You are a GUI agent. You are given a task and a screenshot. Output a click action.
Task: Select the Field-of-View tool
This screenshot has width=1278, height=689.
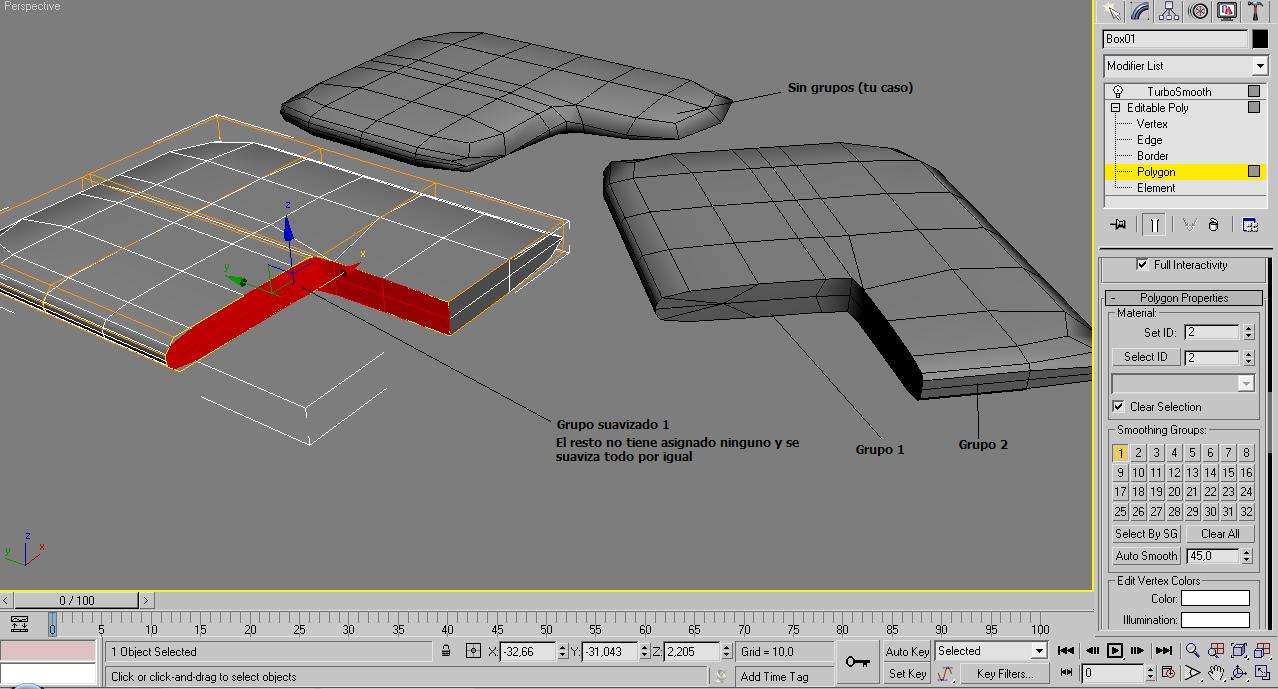[x=1192, y=674]
